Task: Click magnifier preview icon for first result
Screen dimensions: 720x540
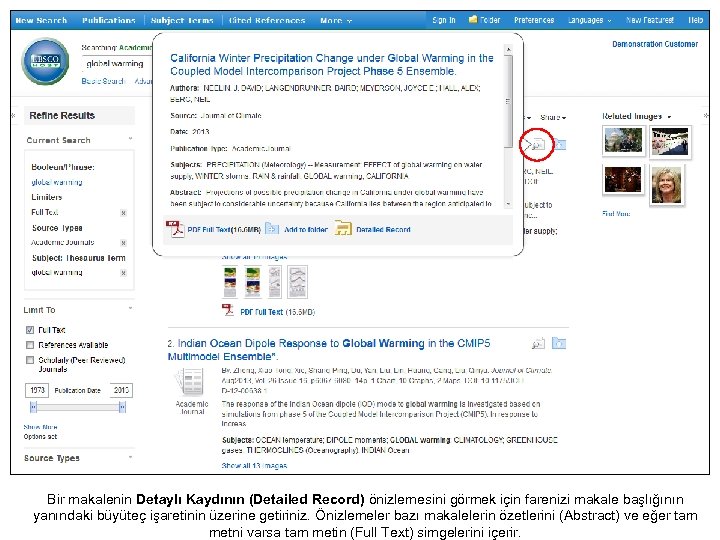Action: (537, 145)
